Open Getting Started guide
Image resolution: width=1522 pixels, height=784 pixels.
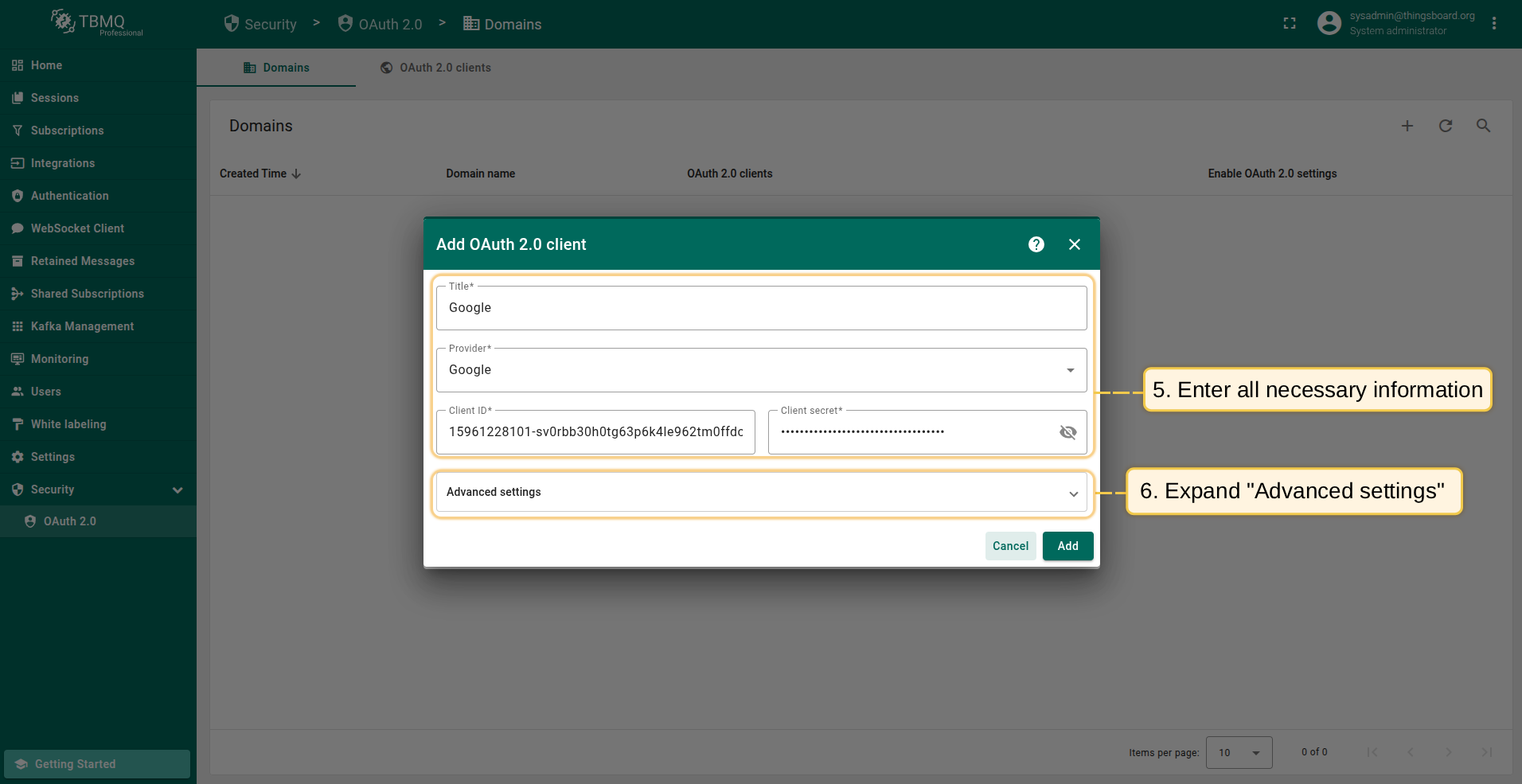[x=97, y=764]
